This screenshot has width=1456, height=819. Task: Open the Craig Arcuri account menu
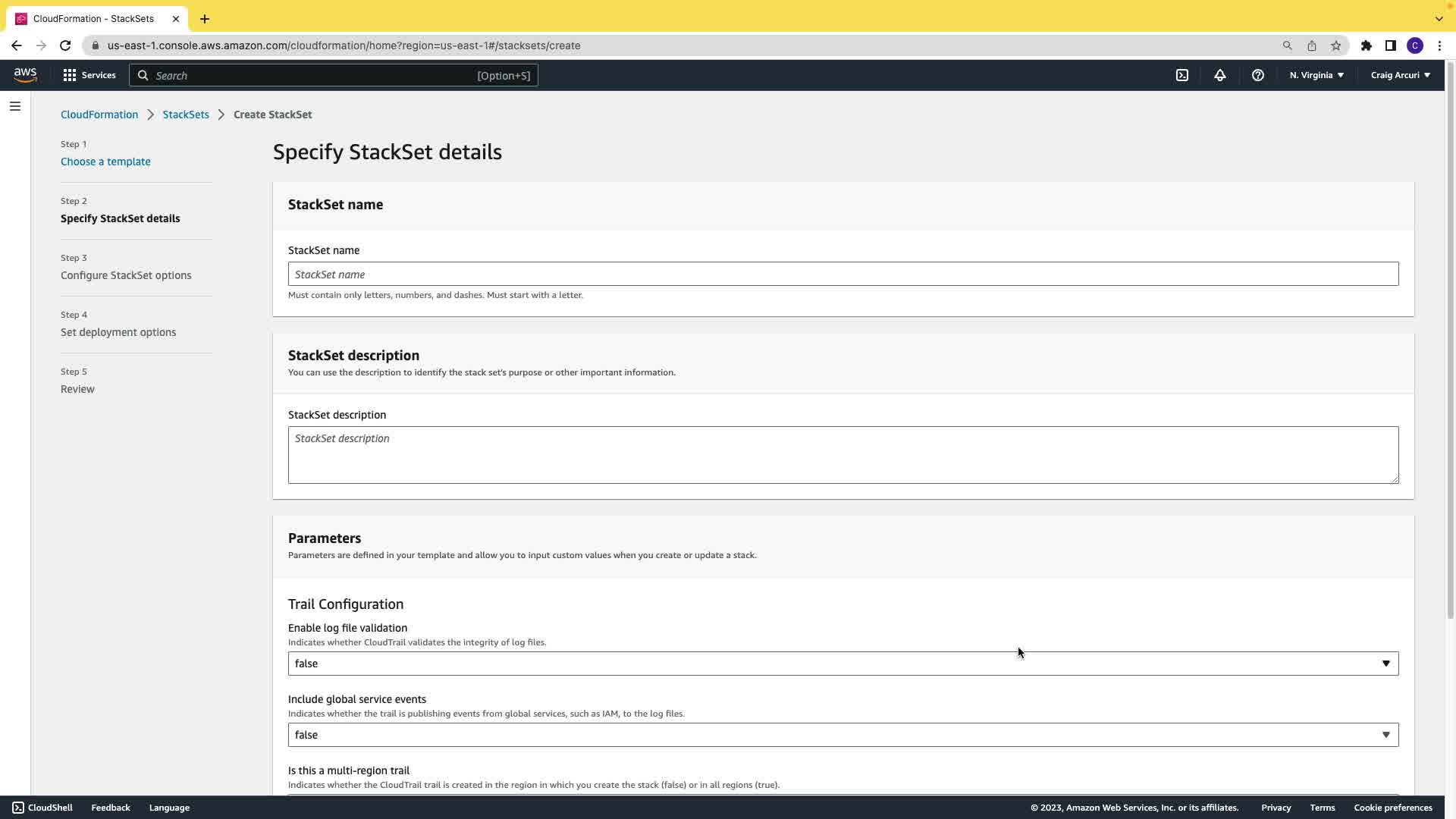[1400, 75]
